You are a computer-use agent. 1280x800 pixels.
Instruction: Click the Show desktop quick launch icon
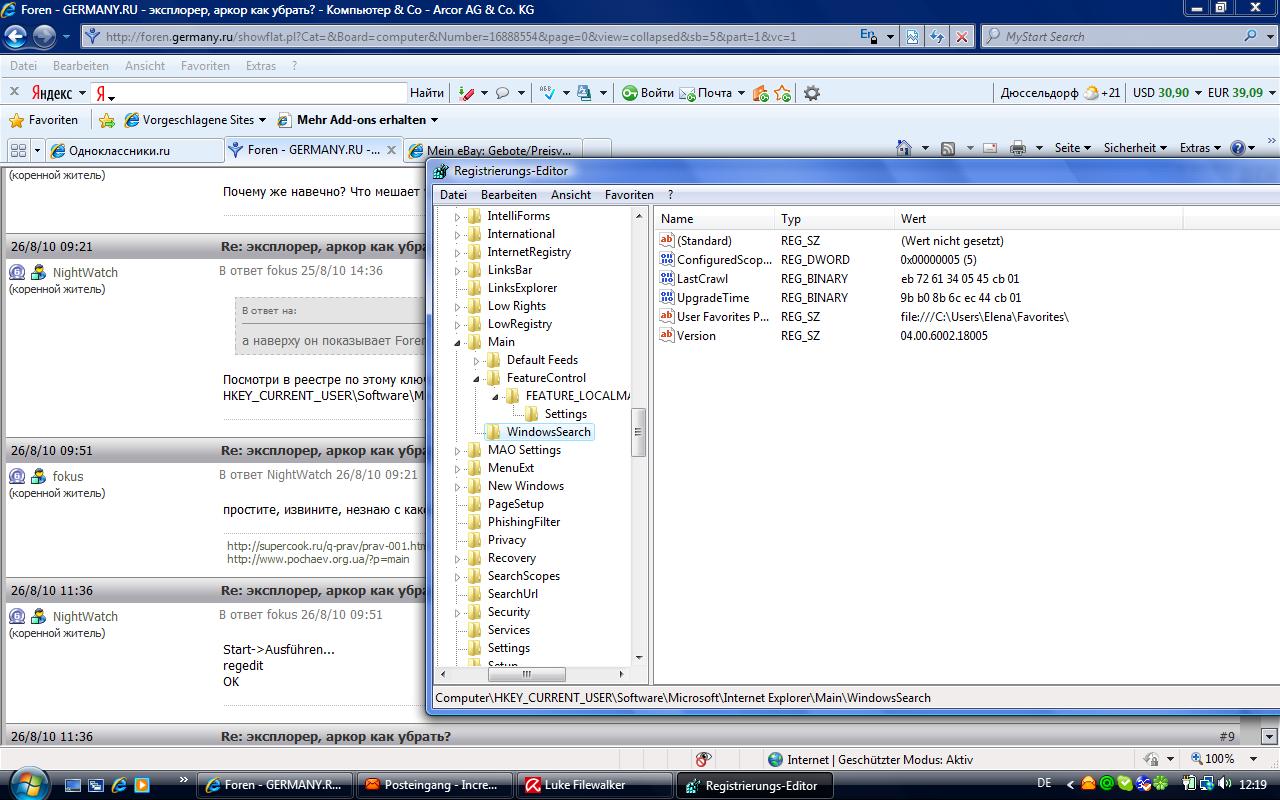[74, 785]
